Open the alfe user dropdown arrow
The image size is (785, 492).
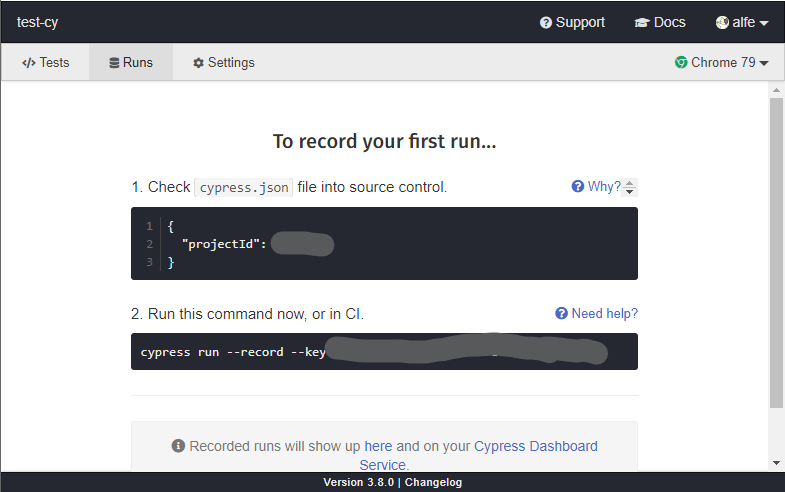coord(763,23)
